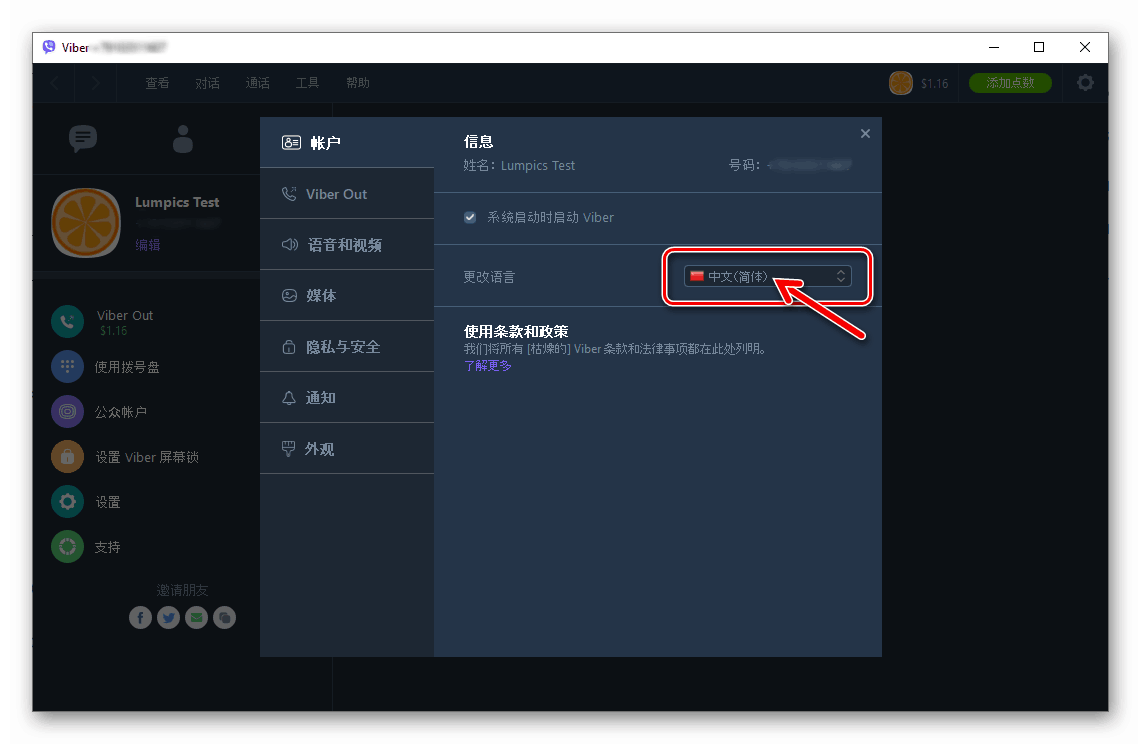Open the contacts person icon

click(x=183, y=138)
